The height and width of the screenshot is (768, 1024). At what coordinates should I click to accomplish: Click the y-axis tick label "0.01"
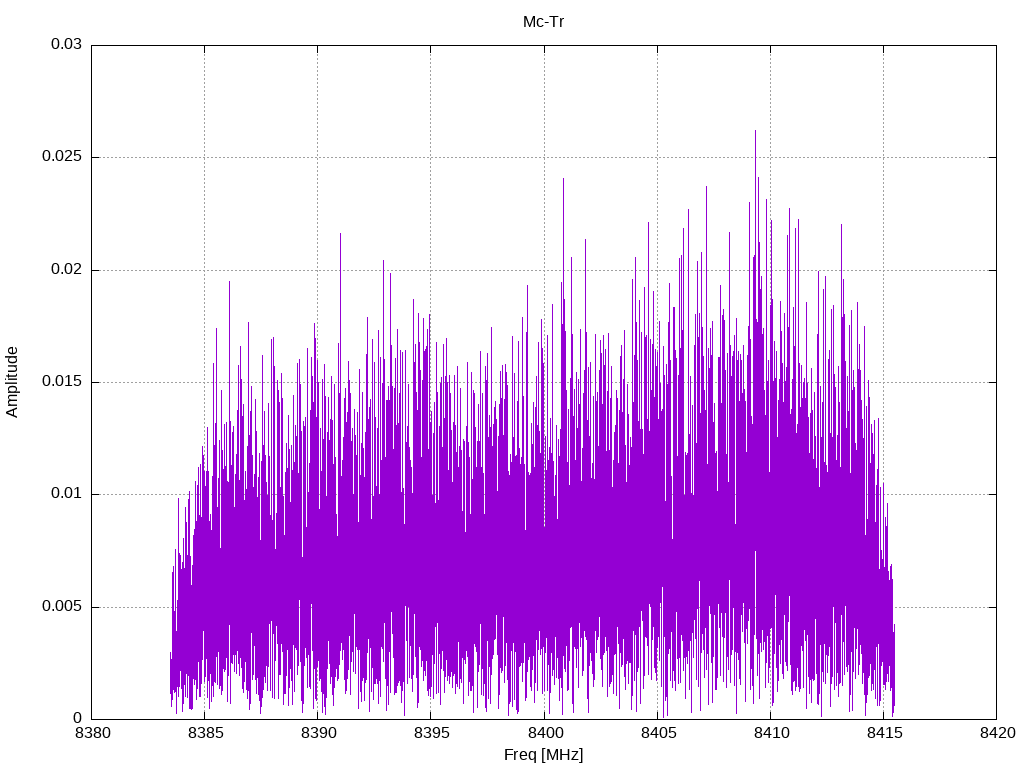pos(67,494)
